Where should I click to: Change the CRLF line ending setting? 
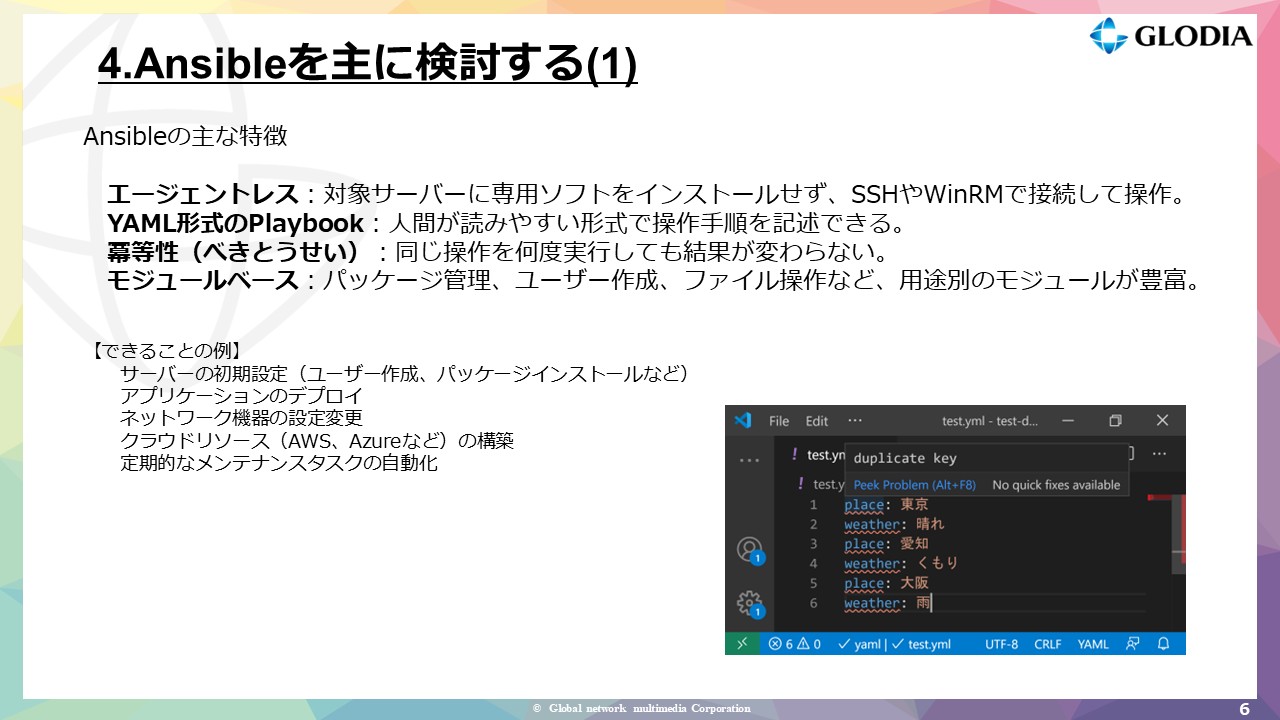coord(1048,644)
